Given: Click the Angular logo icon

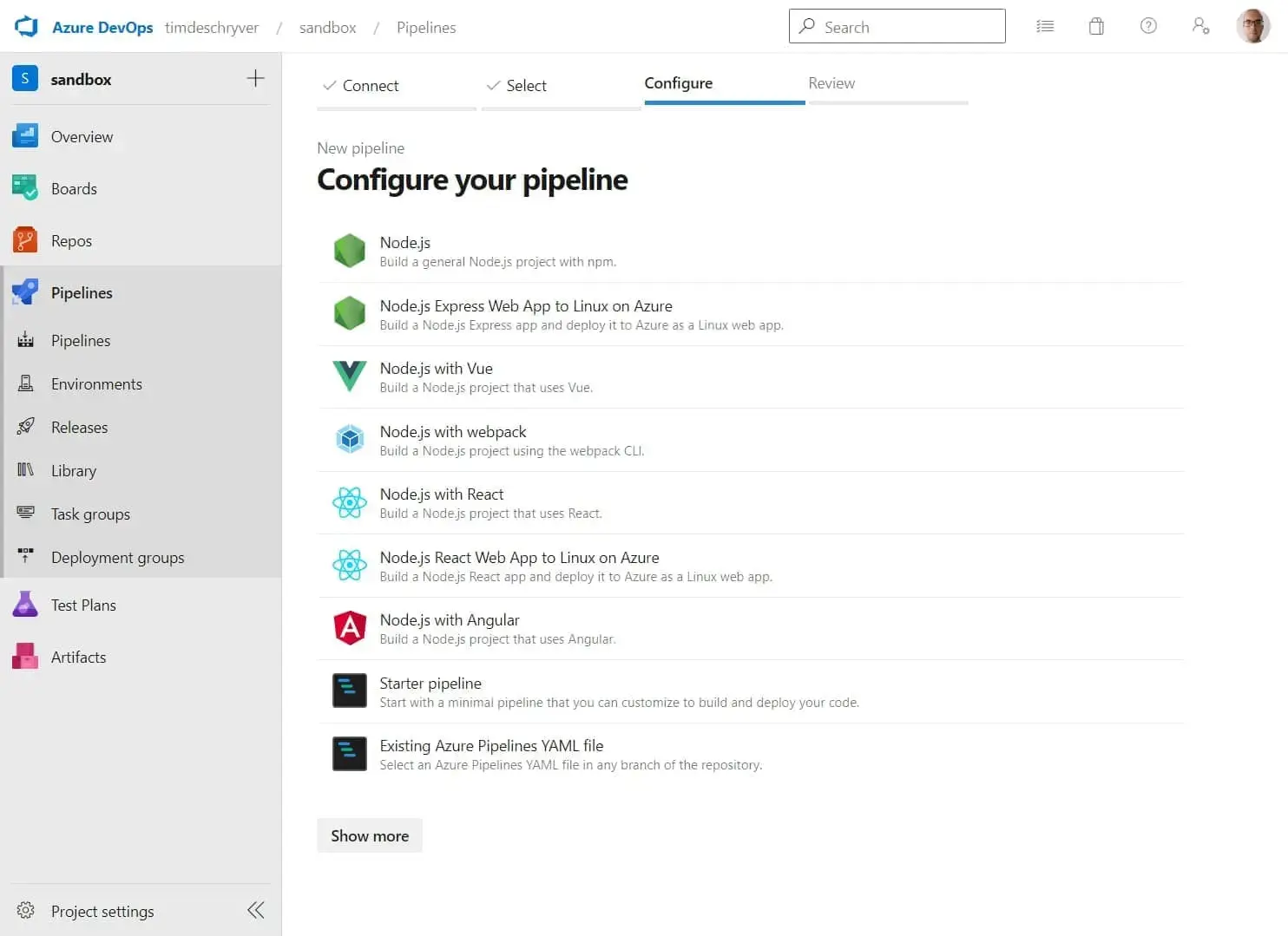Looking at the screenshot, I should coord(350,628).
